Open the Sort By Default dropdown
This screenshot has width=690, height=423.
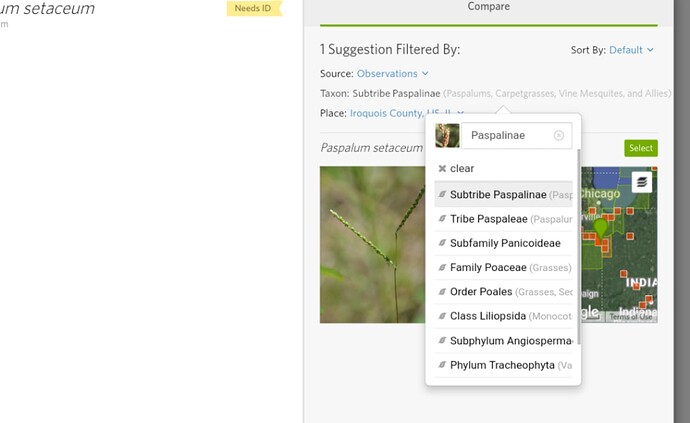tap(631, 50)
